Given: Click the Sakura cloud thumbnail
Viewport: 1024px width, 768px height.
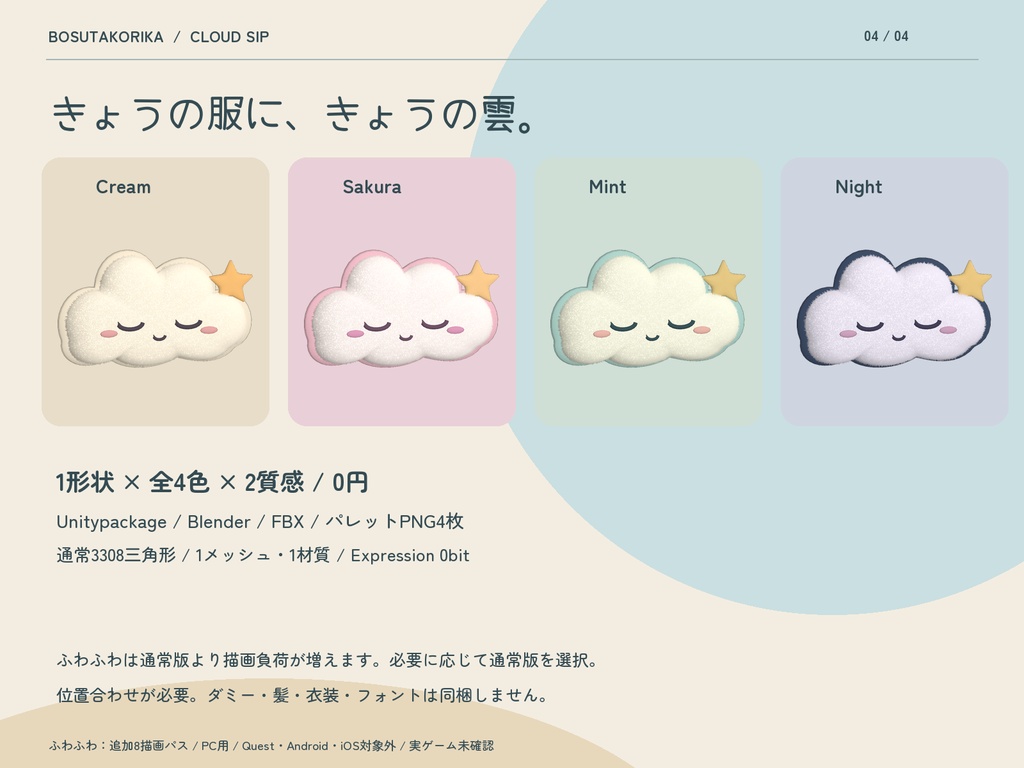Looking at the screenshot, I should pyautogui.click(x=402, y=308).
